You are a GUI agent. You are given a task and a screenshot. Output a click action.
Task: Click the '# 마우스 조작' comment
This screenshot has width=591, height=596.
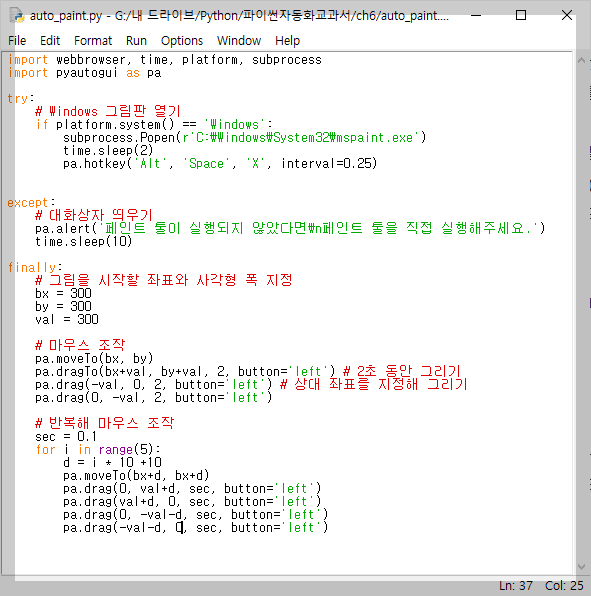click(x=80, y=345)
